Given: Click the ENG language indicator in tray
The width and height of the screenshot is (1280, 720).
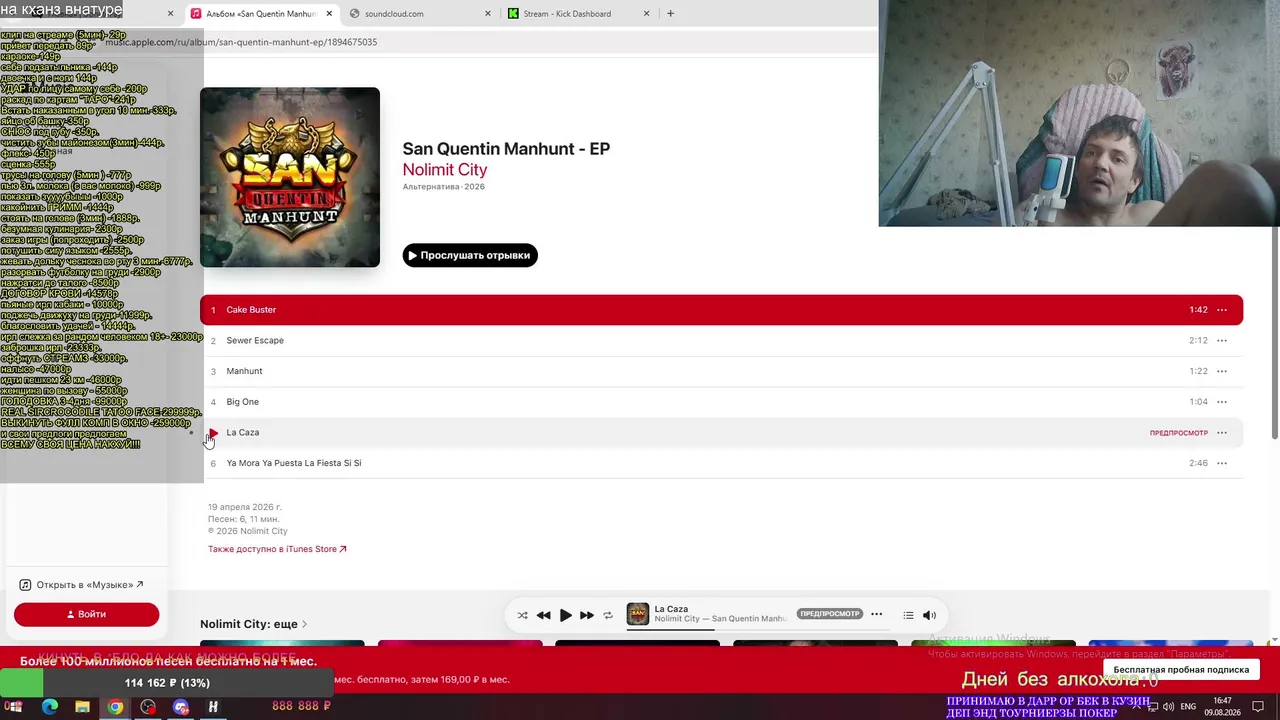Looking at the screenshot, I should (x=1188, y=707).
